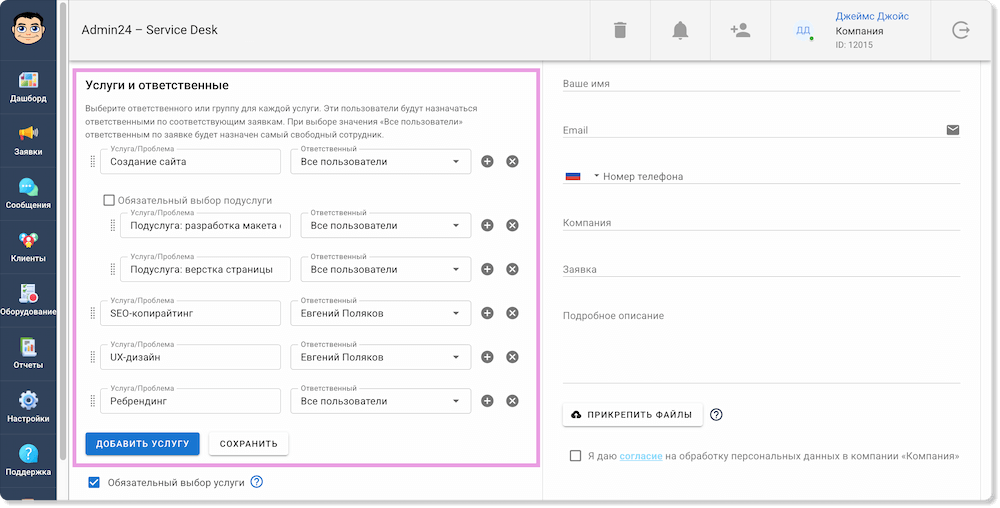This screenshot has height=508, width=1000.
Task: Open notifications bell icon
Action: coord(680,30)
